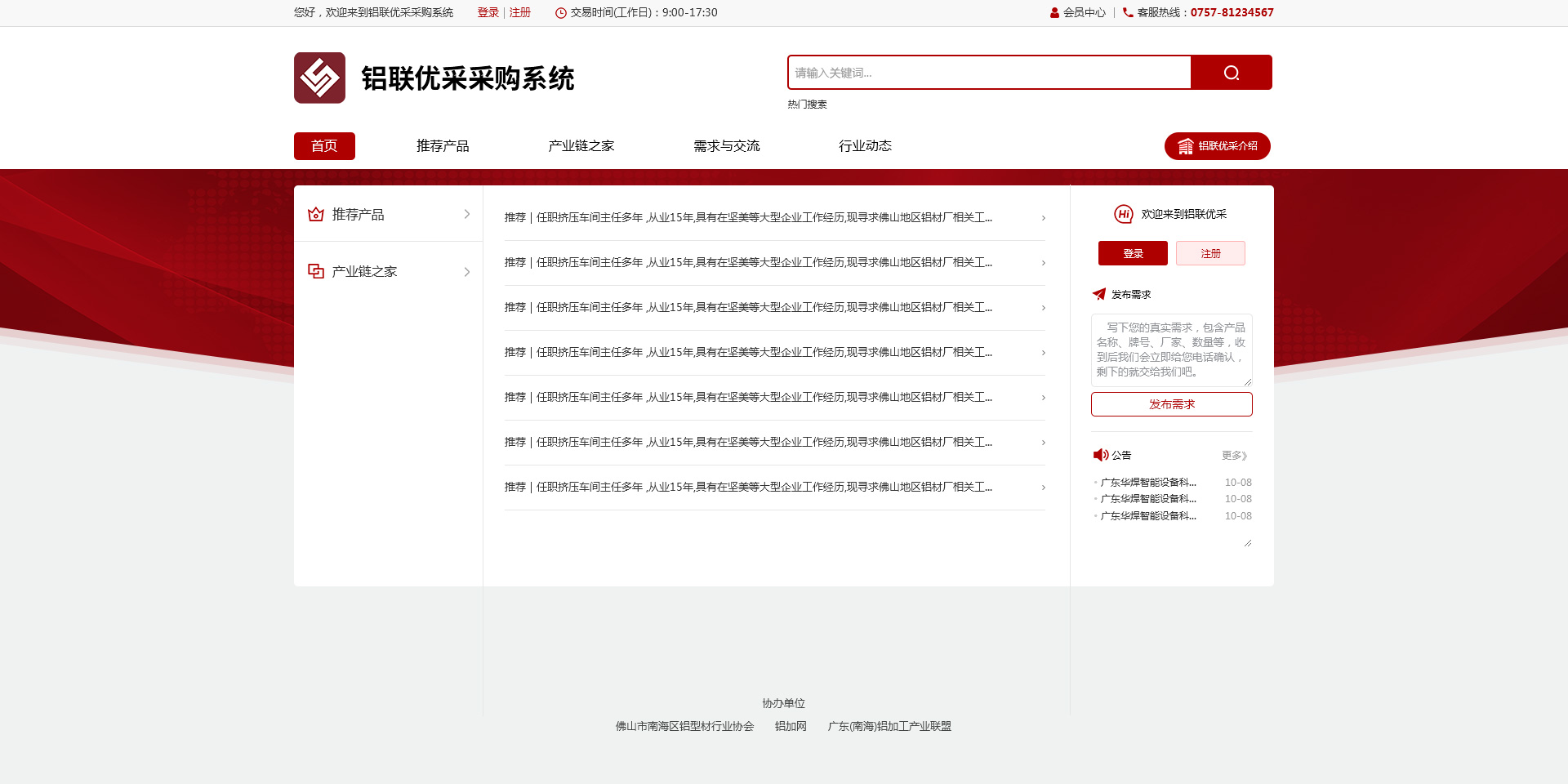
Task: Expand the 推荐产品 sidebar chevron
Action: (467, 214)
